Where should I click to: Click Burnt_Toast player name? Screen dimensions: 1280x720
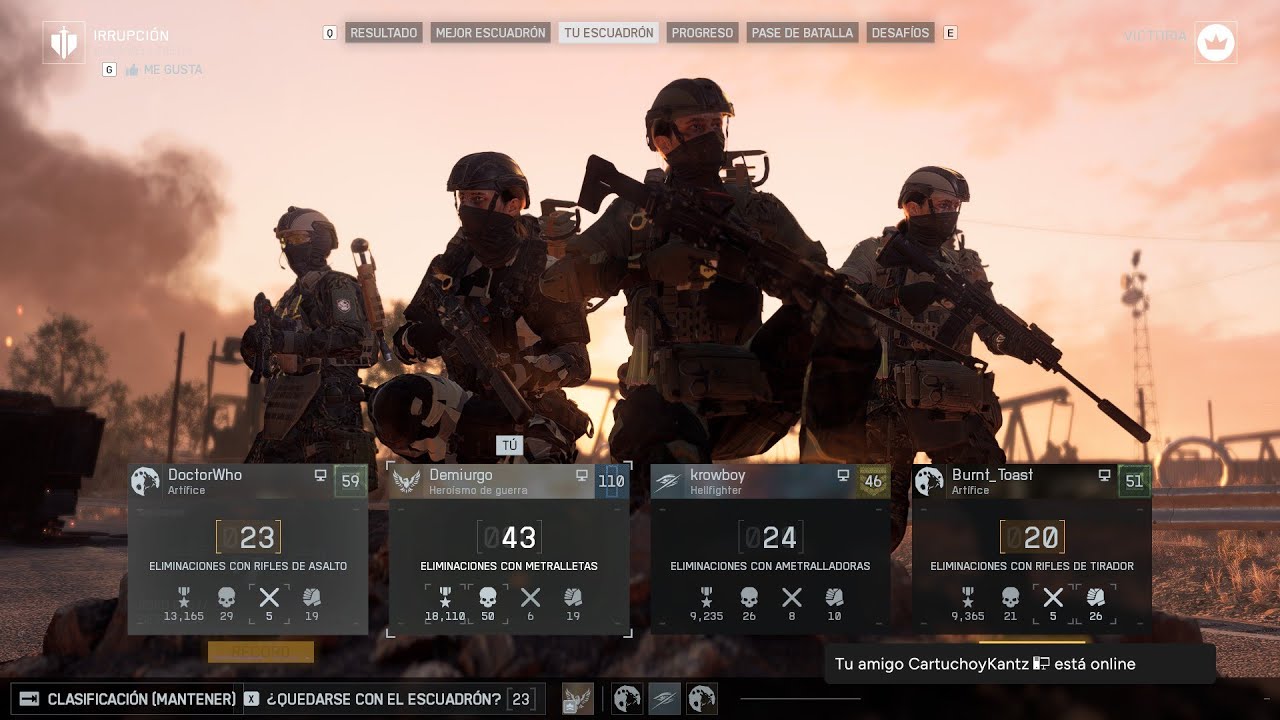[992, 475]
